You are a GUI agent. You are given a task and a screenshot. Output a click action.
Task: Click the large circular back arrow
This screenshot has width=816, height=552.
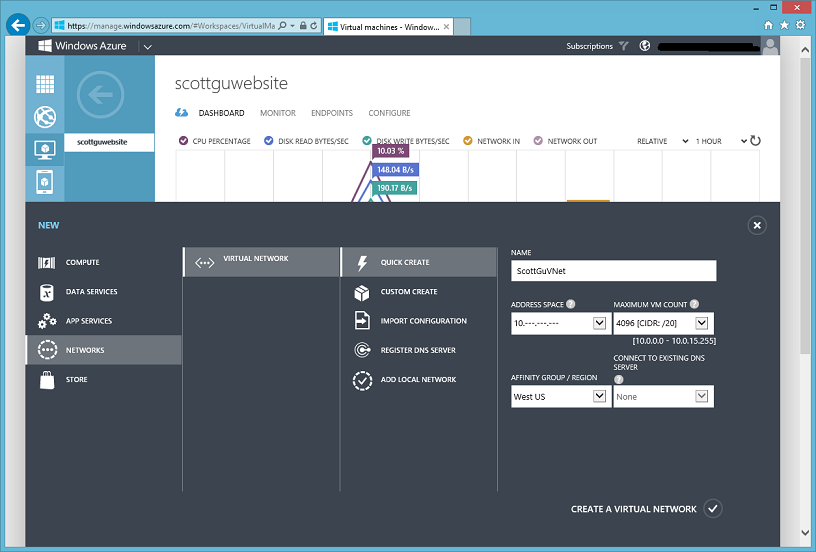coord(100,95)
